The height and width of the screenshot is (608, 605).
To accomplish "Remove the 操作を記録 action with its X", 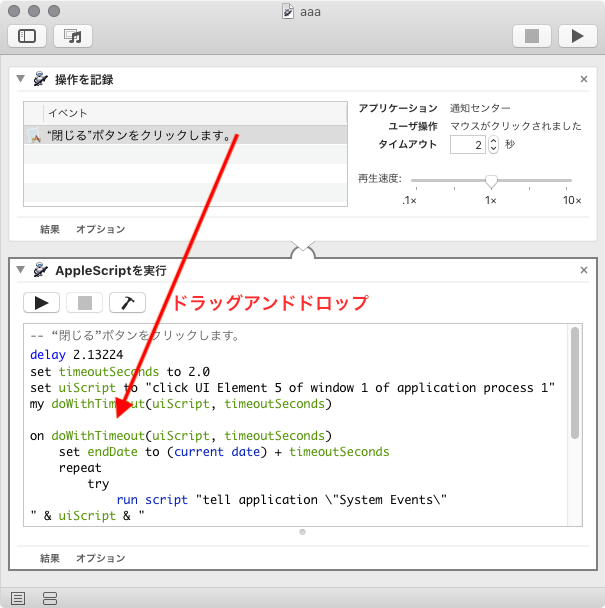I will click(x=584, y=79).
